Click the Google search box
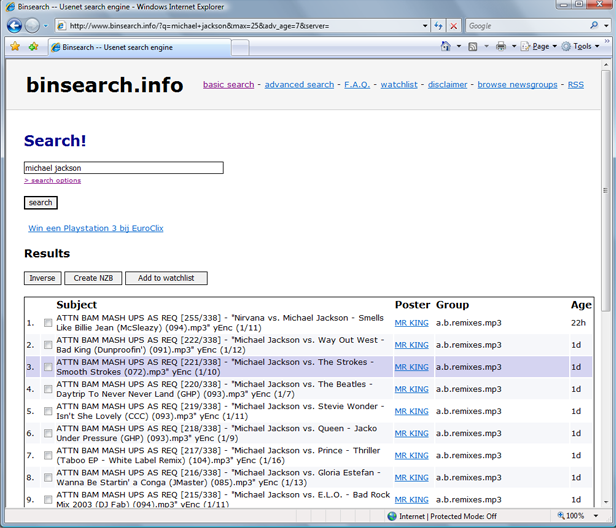Image resolution: width=616 pixels, height=528 pixels. [527, 26]
